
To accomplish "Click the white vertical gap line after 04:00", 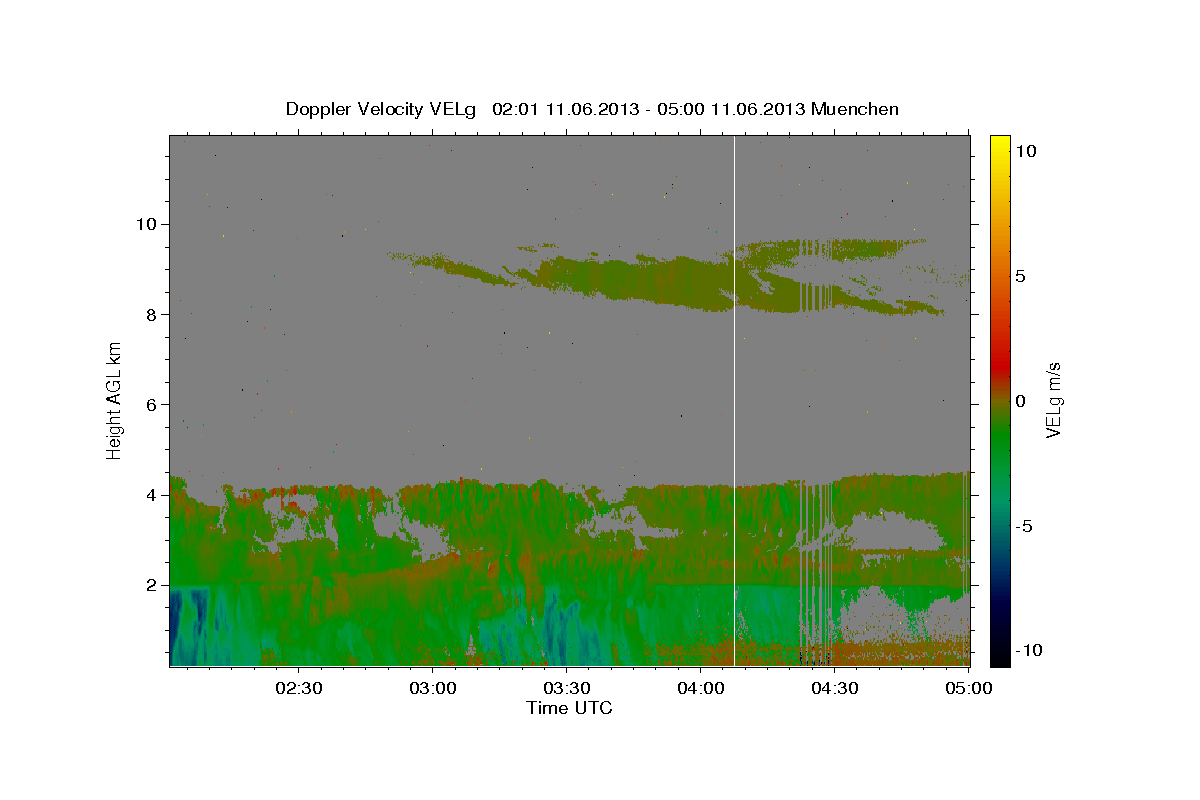I will 735,400.
